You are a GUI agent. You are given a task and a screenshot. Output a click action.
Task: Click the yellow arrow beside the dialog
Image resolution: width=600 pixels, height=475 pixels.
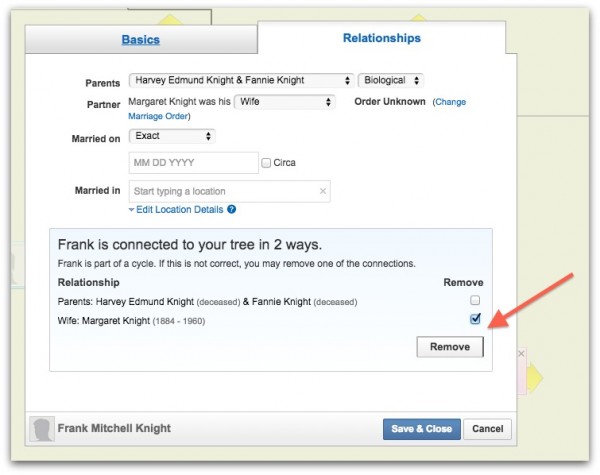coord(535,377)
